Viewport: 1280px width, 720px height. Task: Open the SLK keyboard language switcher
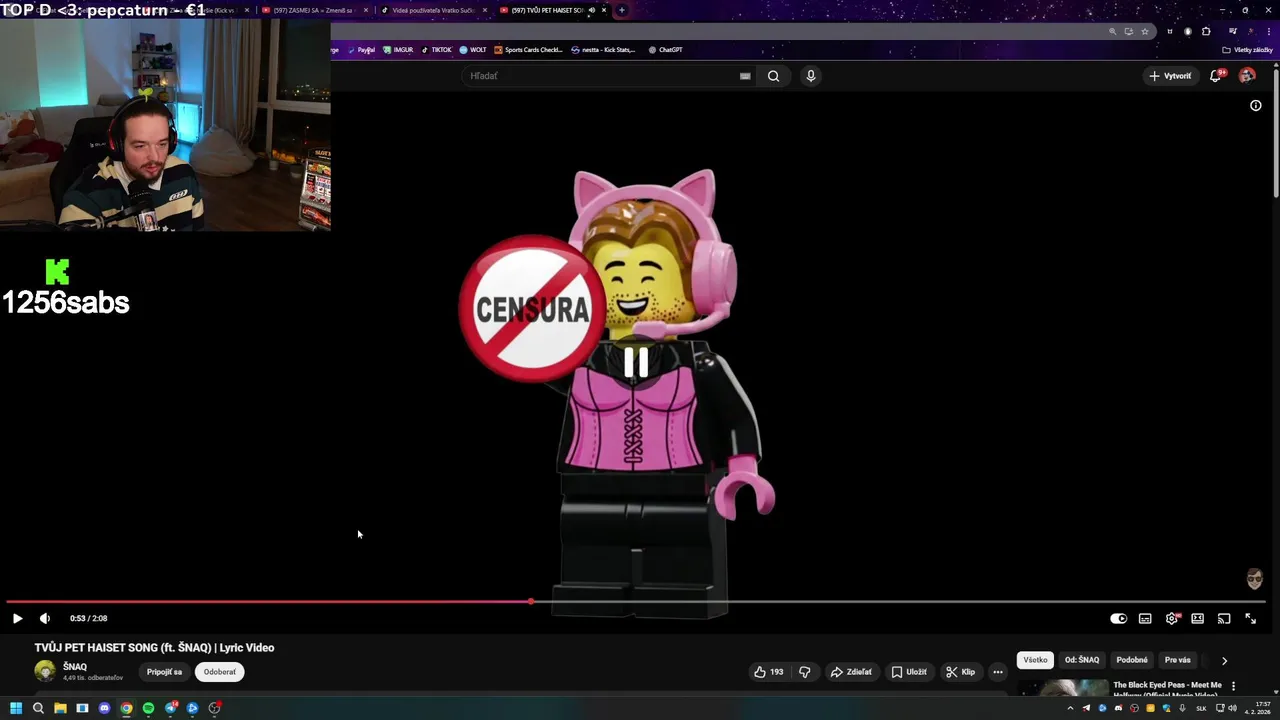1201,708
